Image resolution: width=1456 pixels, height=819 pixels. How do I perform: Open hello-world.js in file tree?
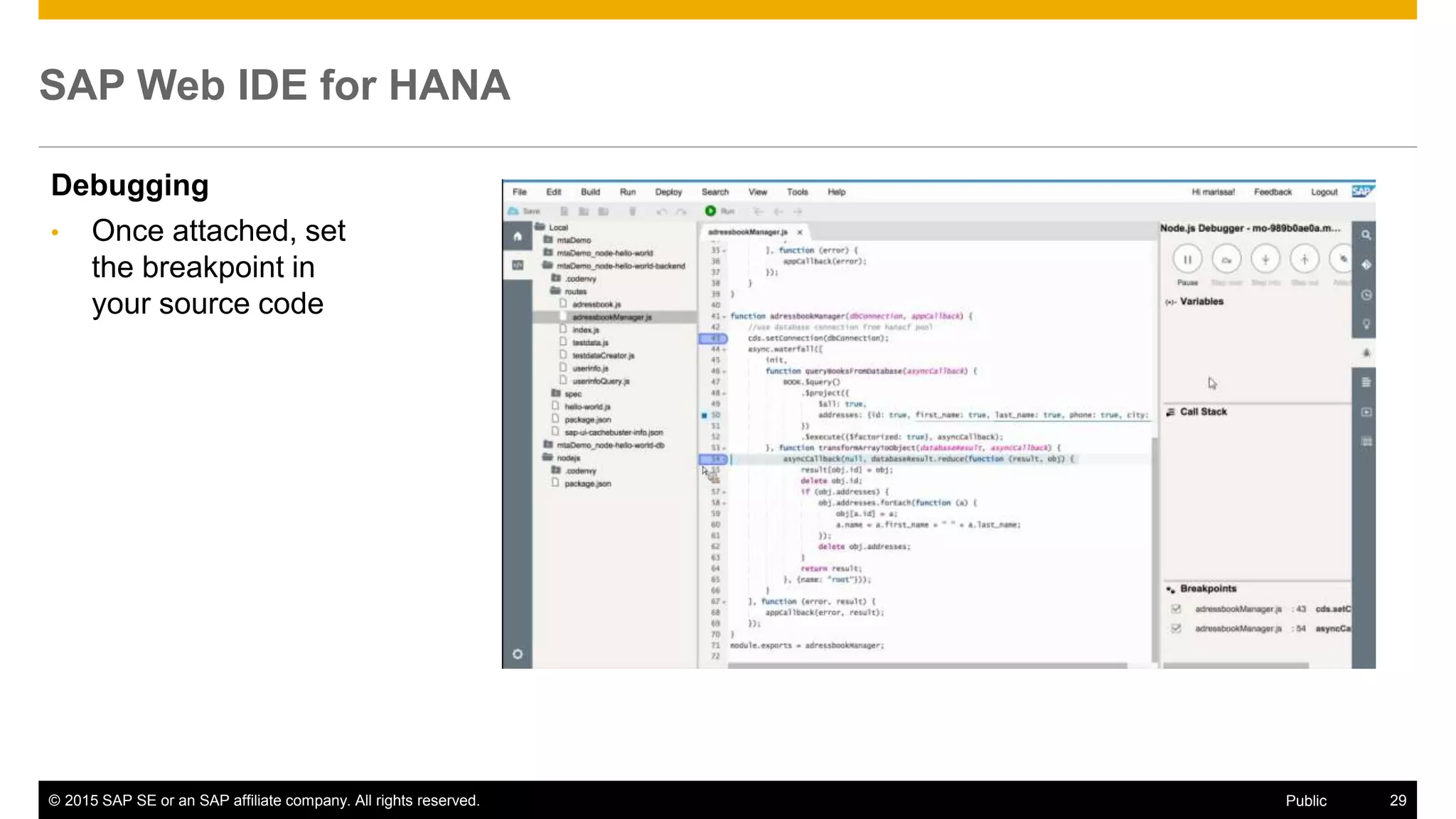(x=587, y=407)
